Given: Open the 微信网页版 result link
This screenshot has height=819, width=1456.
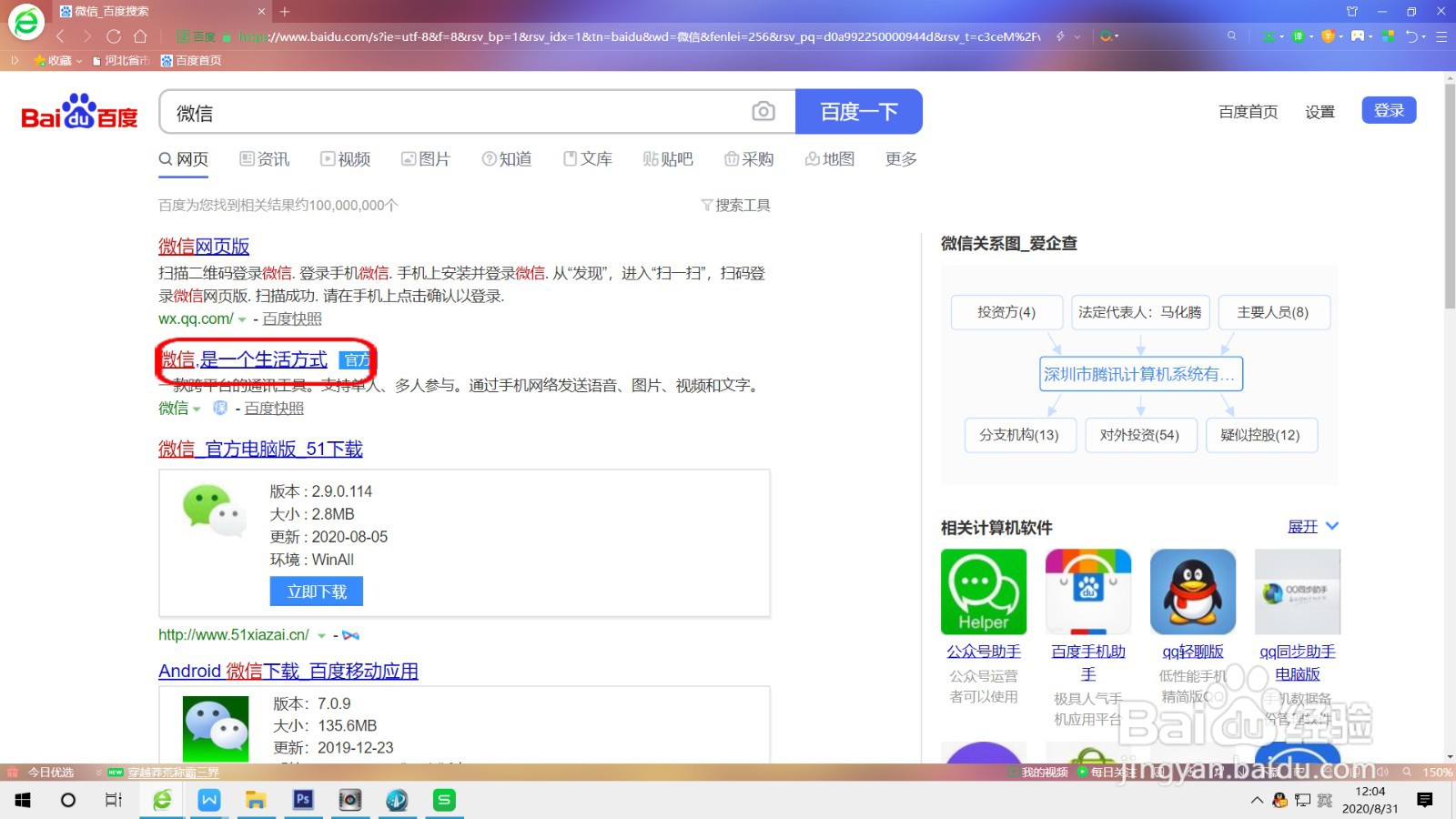Looking at the screenshot, I should click(x=204, y=246).
